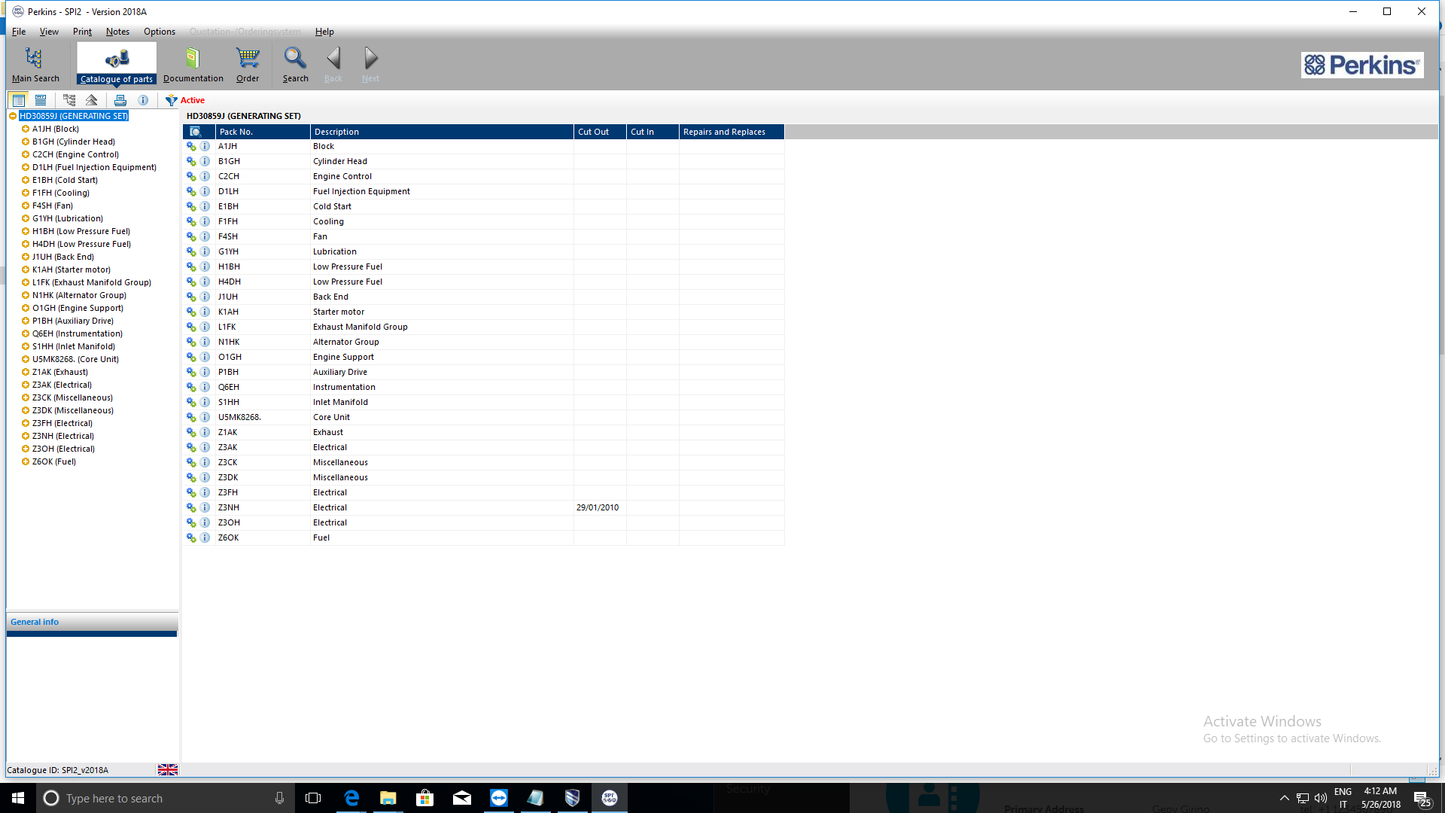1445x813 pixels.
Task: Click the print icon in secondary toolbar
Action: coord(120,100)
